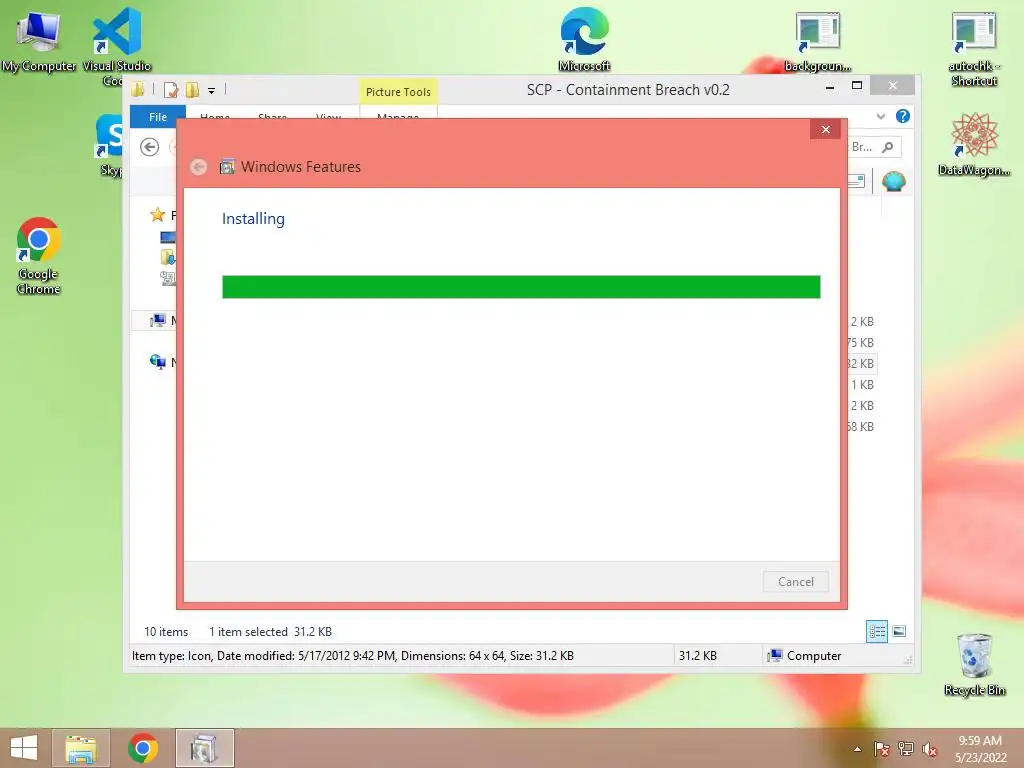
Task: Launch Microsoft Edge desktop shortcut
Action: coord(584,39)
